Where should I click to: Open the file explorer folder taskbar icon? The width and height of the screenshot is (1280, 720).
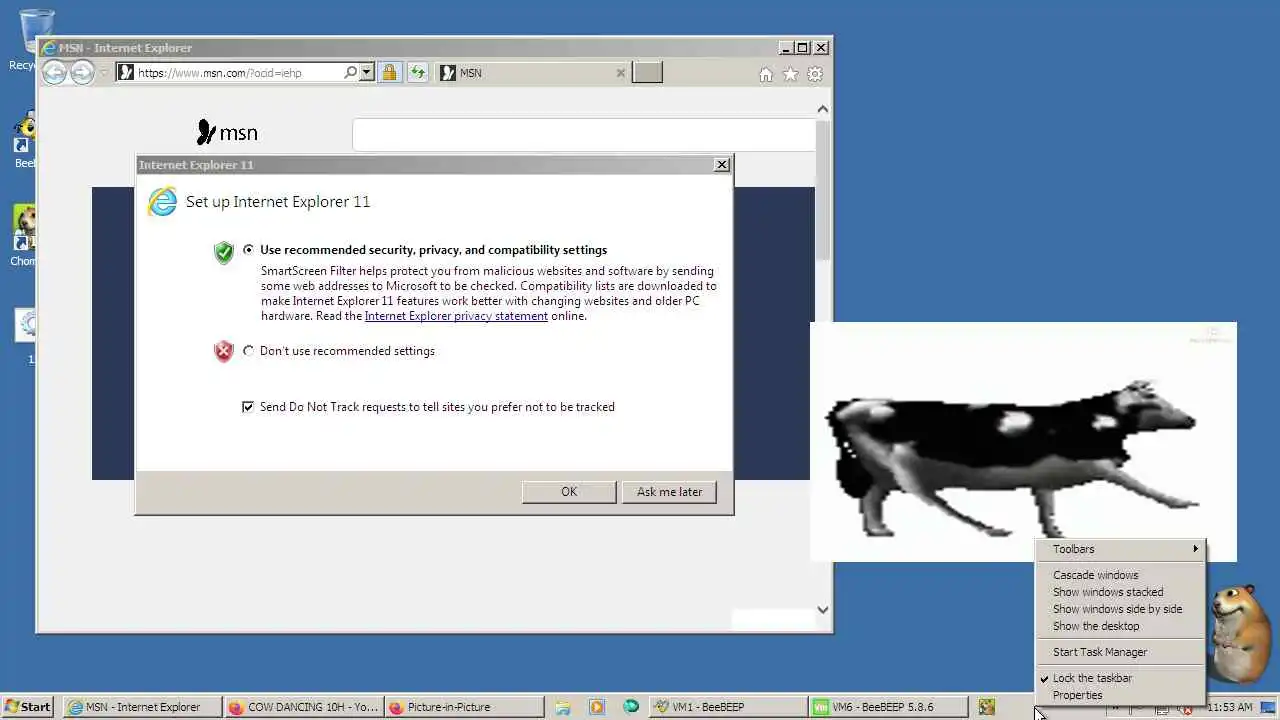563,707
